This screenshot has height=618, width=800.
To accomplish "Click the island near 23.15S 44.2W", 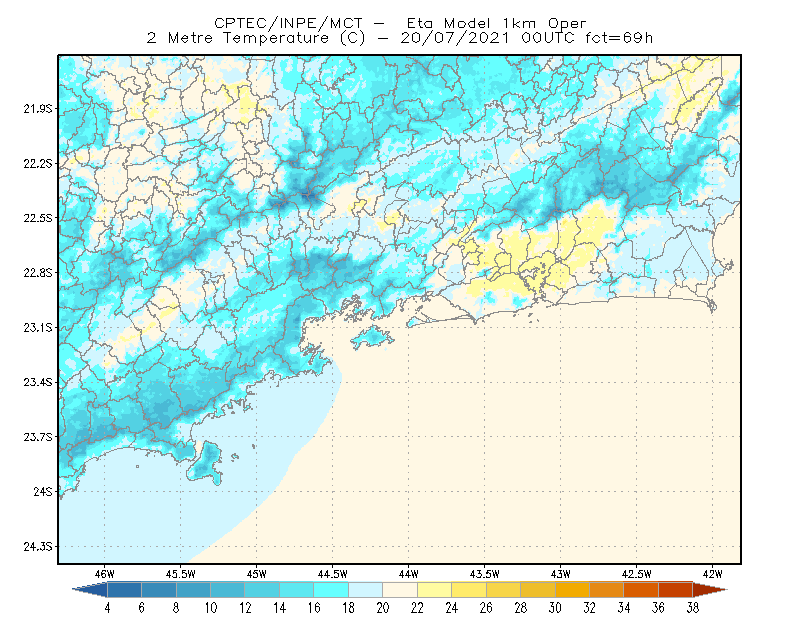I will click(372, 338).
